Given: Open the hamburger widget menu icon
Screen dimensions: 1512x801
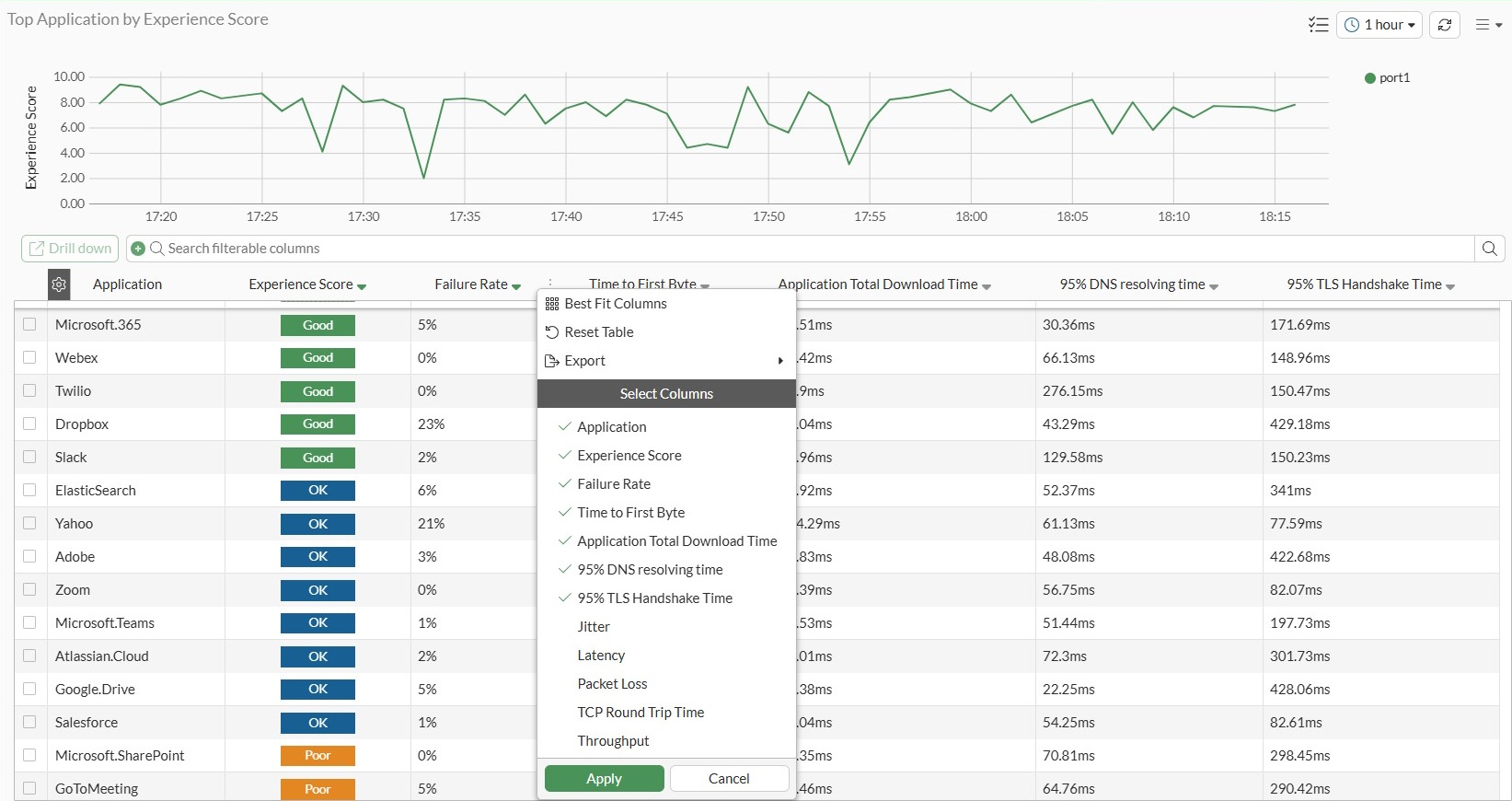Looking at the screenshot, I should pyautogui.click(x=1487, y=25).
